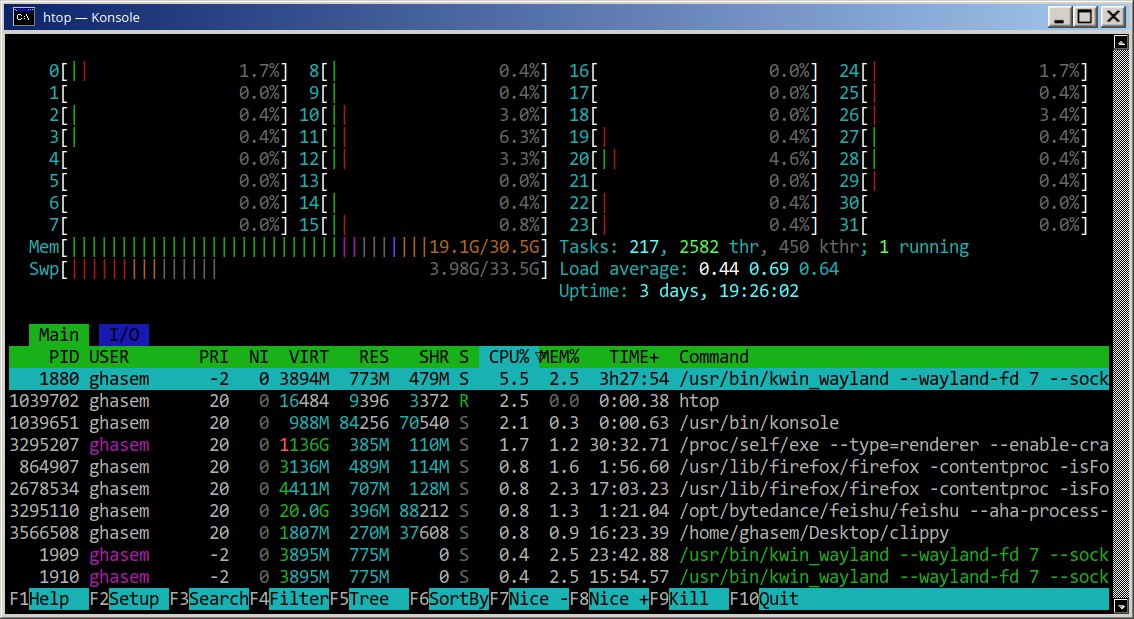The height and width of the screenshot is (619, 1134).
Task: Click the Load average values
Action: tap(769, 269)
